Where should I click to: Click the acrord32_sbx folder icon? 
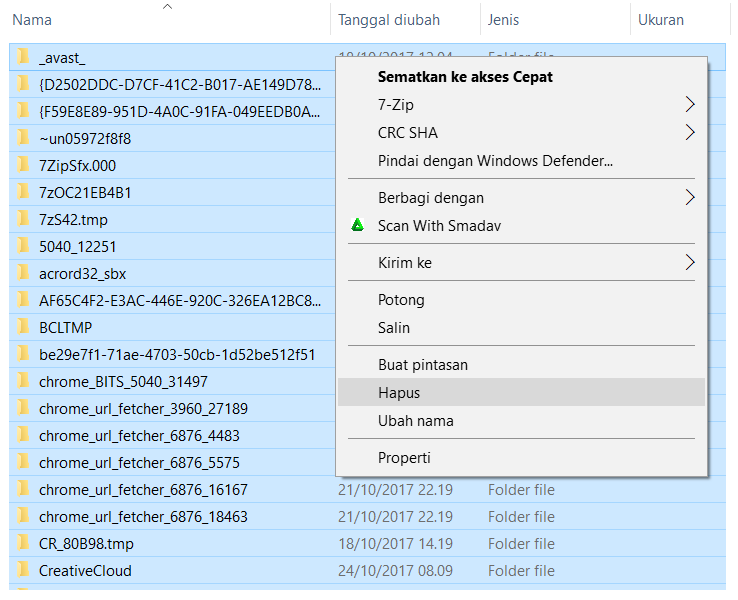[24, 274]
